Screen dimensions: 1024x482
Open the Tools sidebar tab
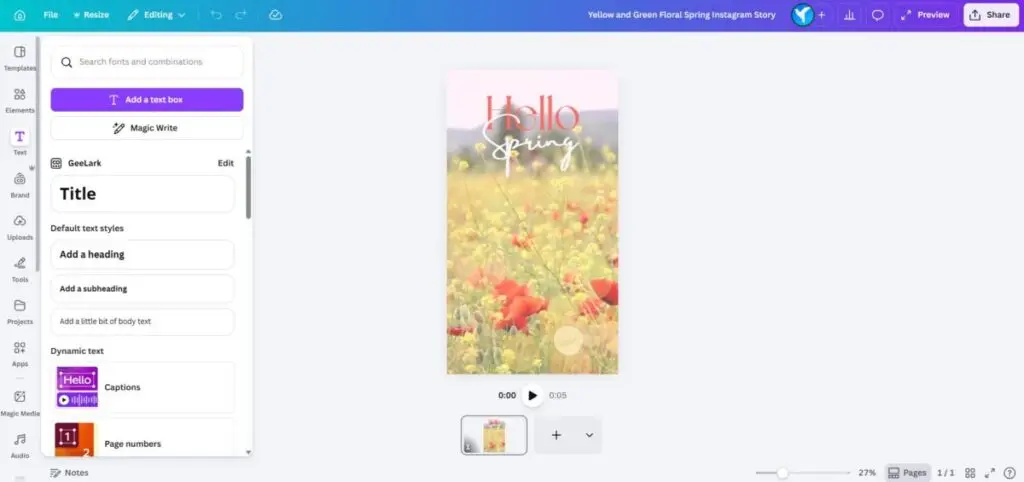pos(20,268)
